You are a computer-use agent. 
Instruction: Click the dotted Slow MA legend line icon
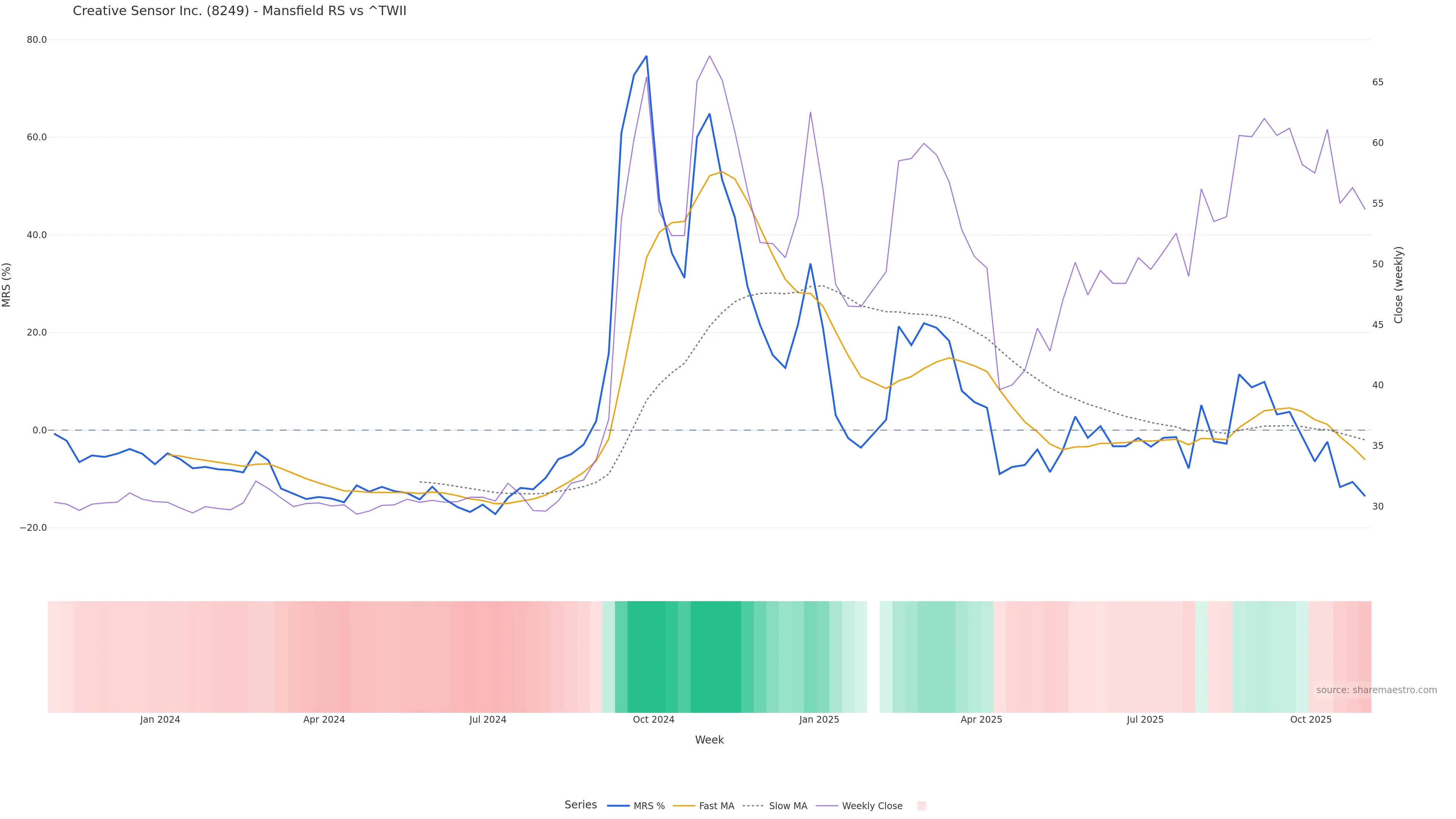(x=753, y=806)
